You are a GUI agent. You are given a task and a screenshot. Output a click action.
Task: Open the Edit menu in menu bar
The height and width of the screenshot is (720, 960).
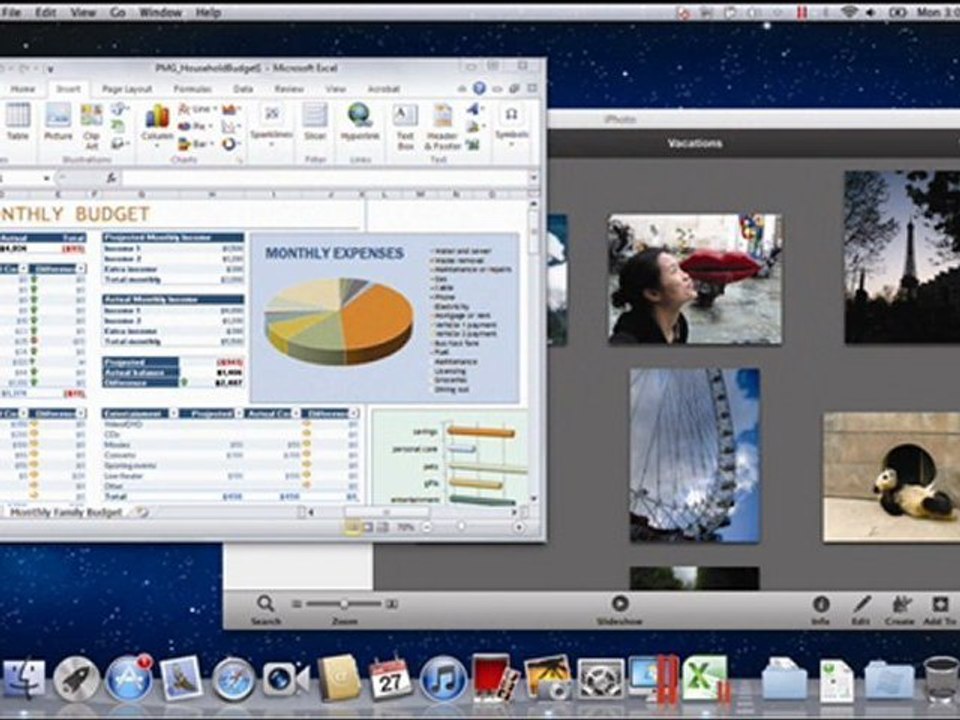[x=45, y=12]
